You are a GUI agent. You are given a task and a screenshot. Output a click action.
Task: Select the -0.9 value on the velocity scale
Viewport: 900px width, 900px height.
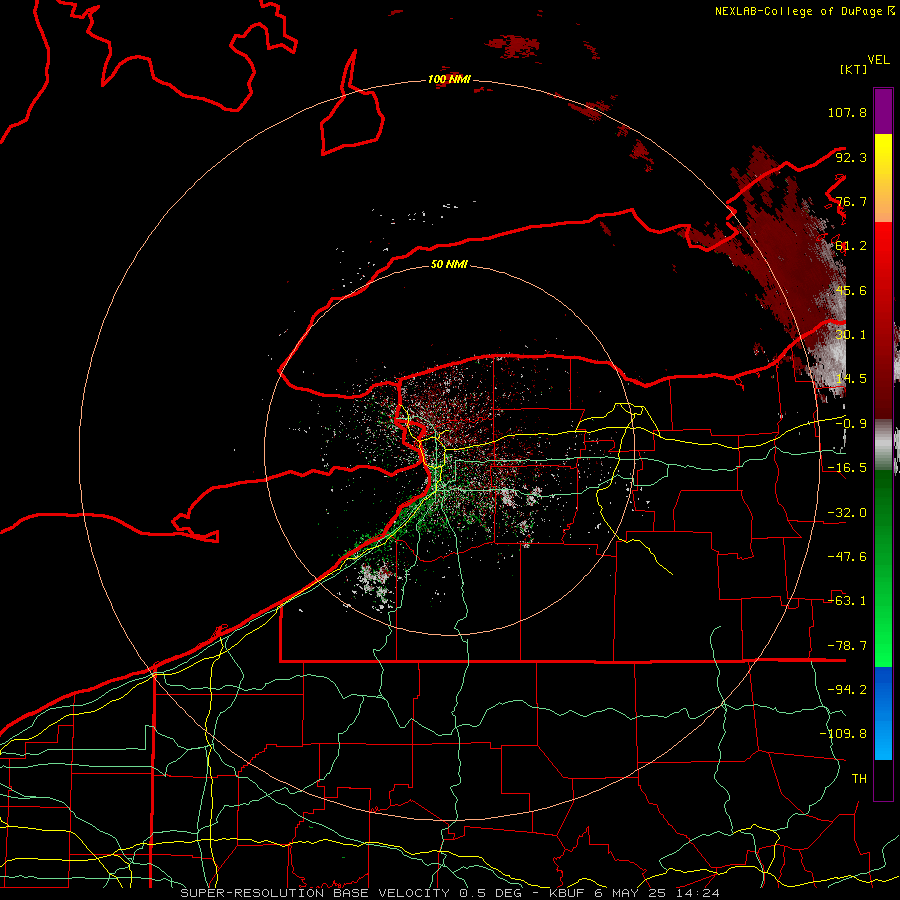pos(851,424)
